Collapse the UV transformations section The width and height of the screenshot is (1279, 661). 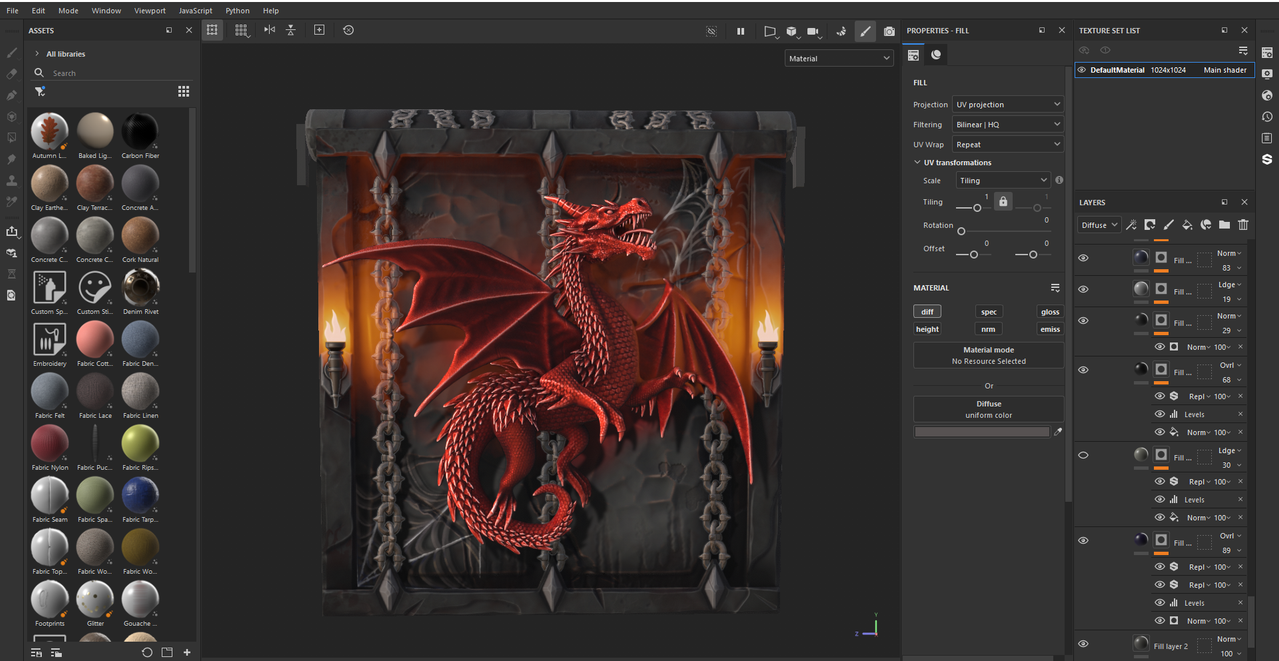(x=917, y=162)
